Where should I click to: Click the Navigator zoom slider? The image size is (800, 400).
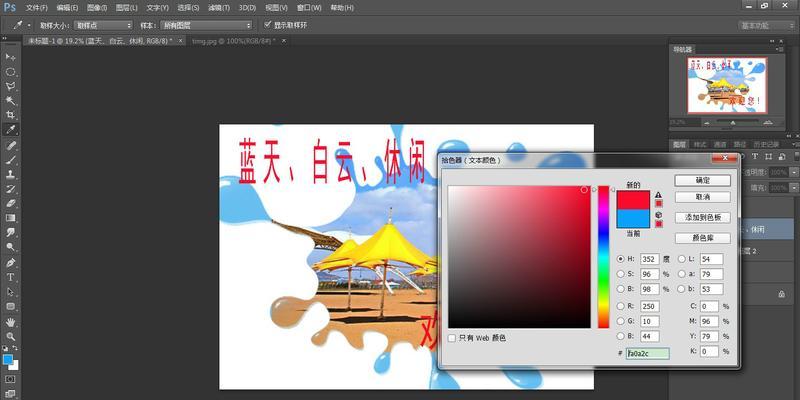[x=735, y=122]
